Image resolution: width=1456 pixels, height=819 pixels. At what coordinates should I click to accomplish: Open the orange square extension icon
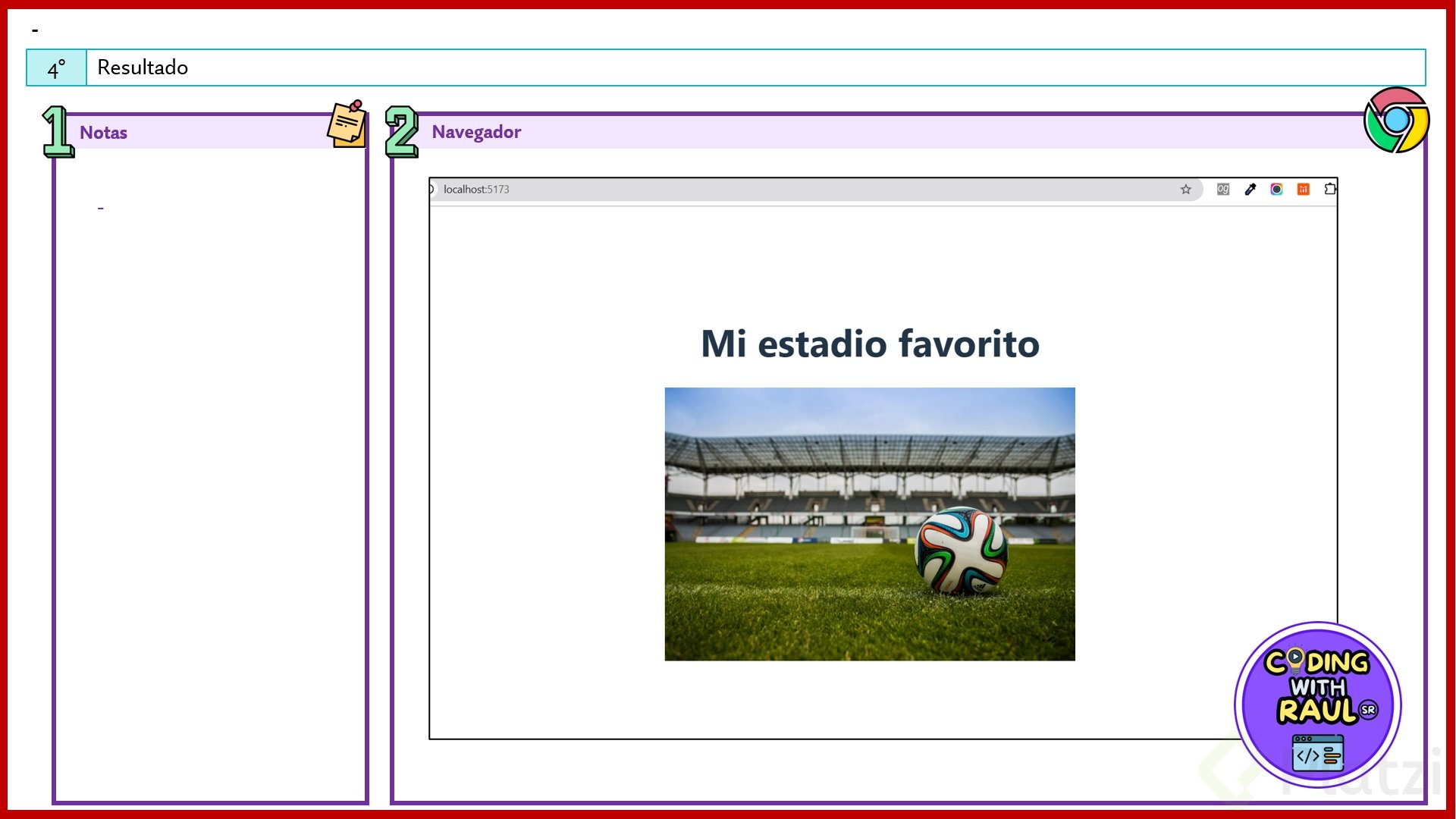(x=1303, y=190)
